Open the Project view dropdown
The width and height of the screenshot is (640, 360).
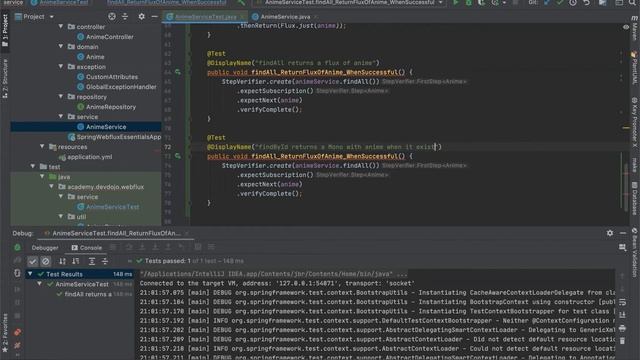[51, 17]
